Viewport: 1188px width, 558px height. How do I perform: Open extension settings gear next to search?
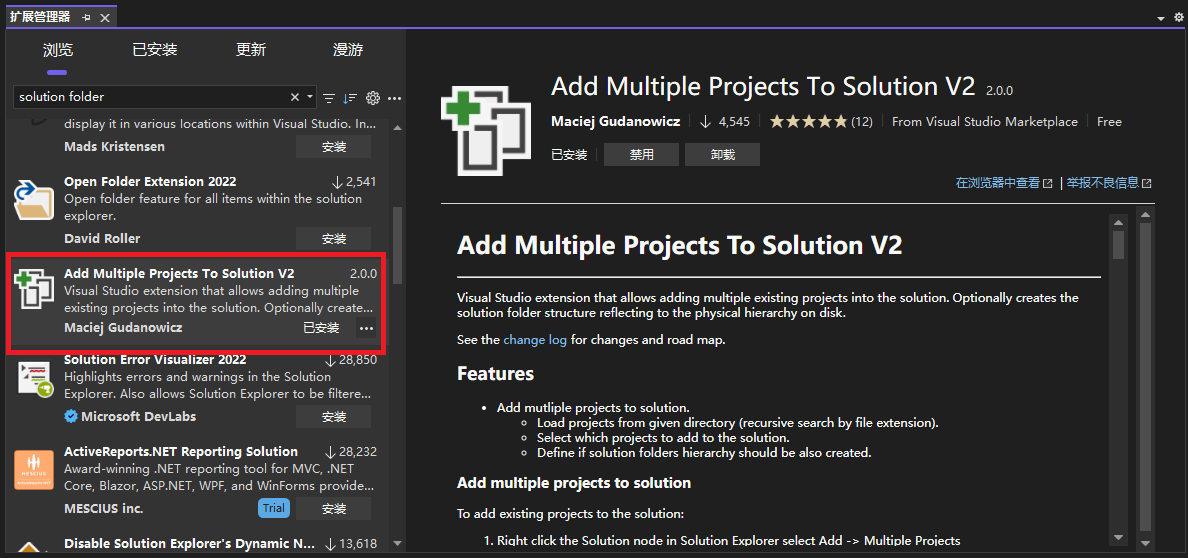tap(372, 98)
